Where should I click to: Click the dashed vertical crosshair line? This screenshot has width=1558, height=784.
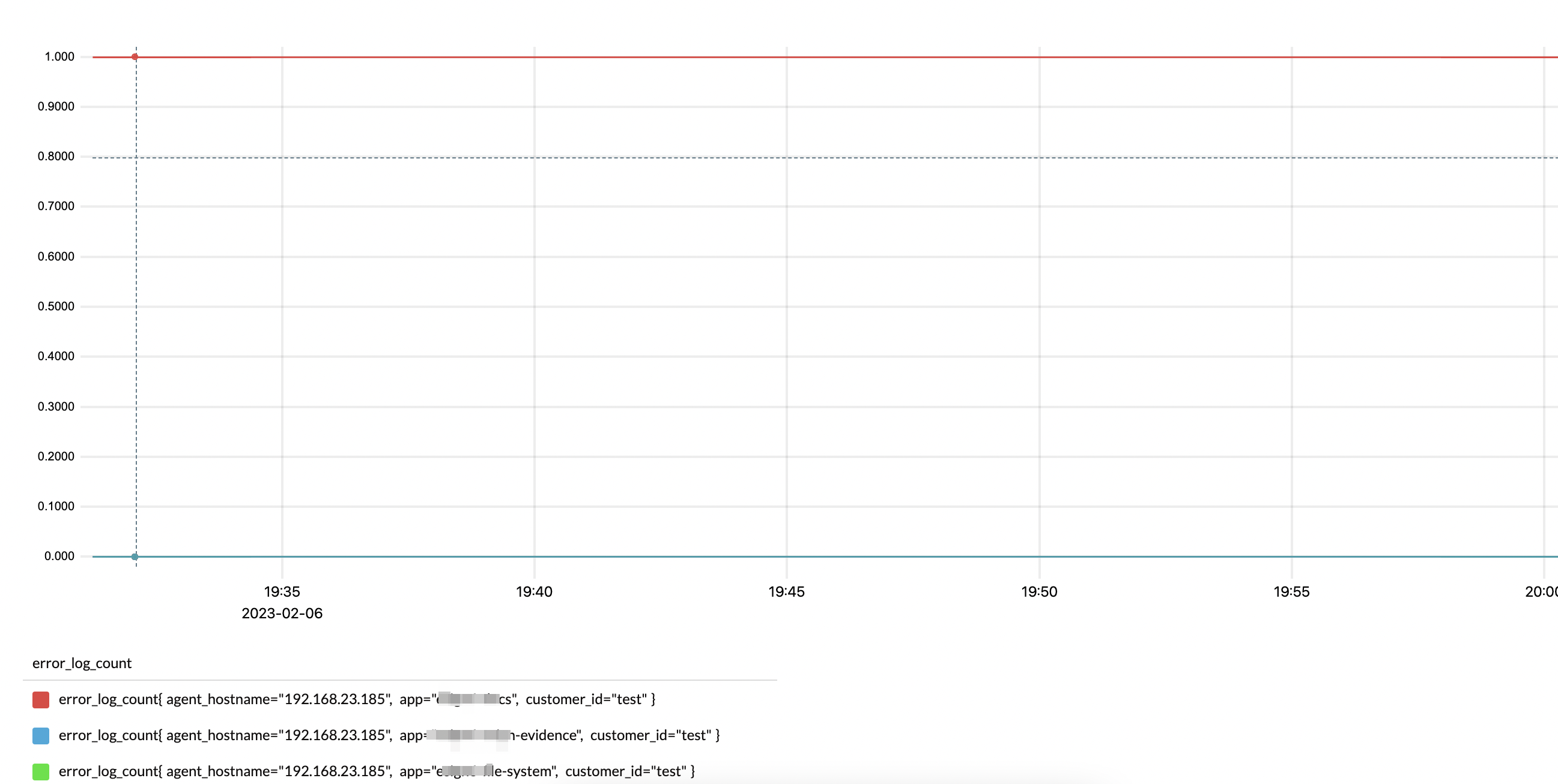[136, 302]
